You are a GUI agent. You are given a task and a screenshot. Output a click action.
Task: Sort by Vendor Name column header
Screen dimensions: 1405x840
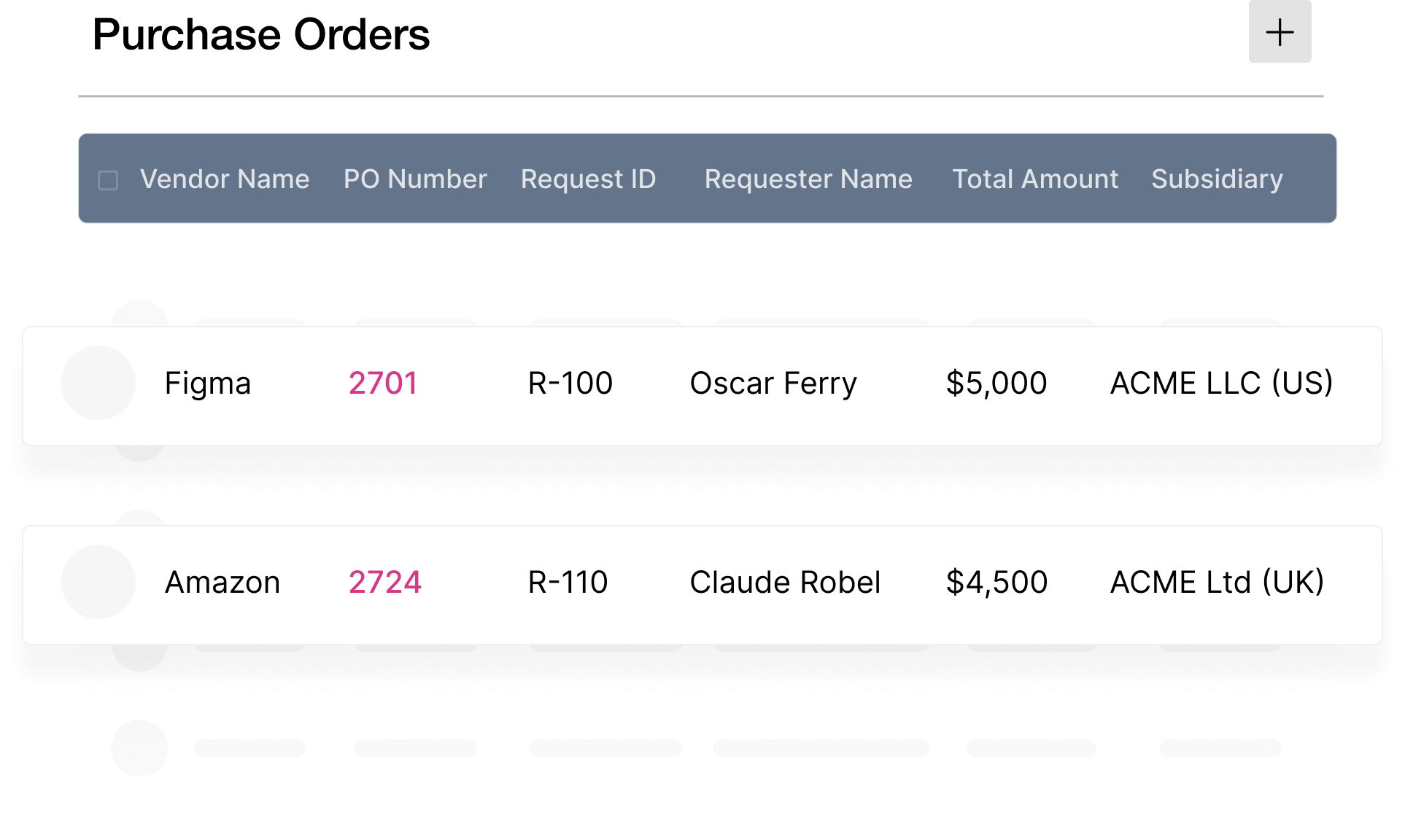(x=225, y=179)
